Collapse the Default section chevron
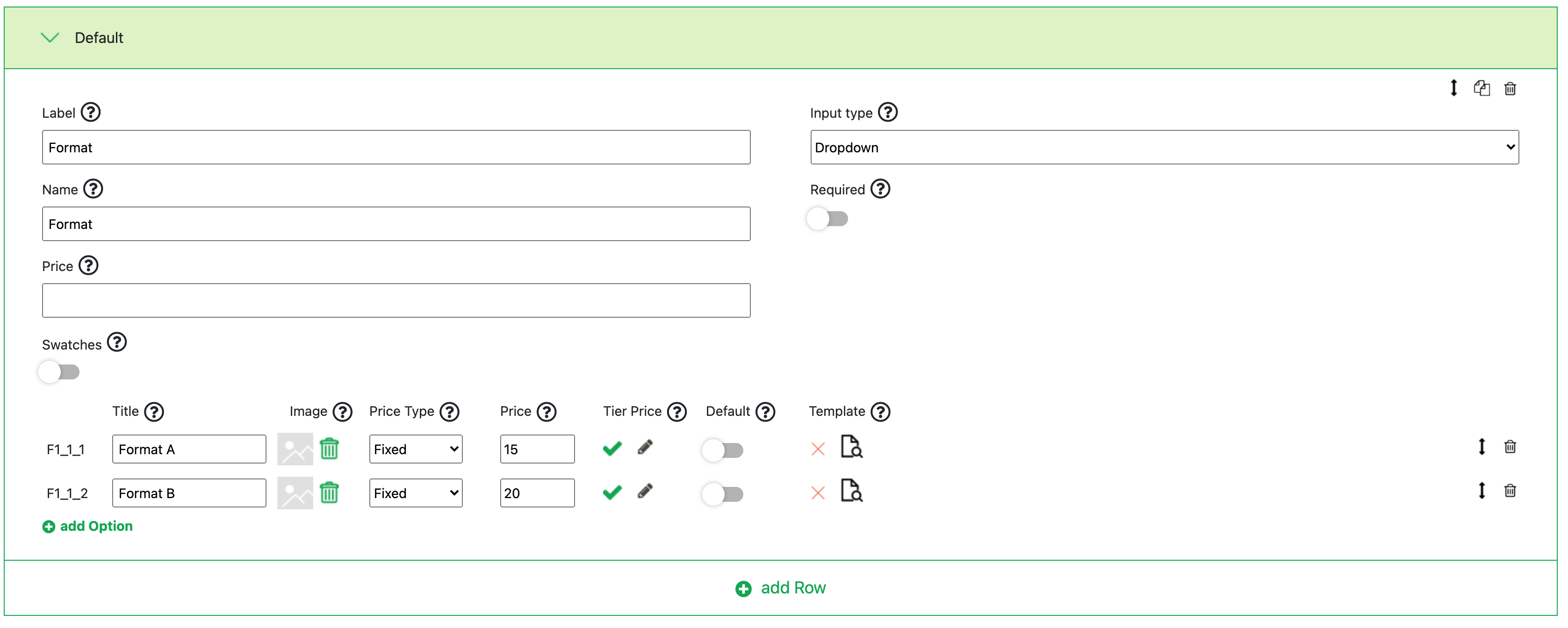Screen dimensions: 1568x628 point(49,38)
